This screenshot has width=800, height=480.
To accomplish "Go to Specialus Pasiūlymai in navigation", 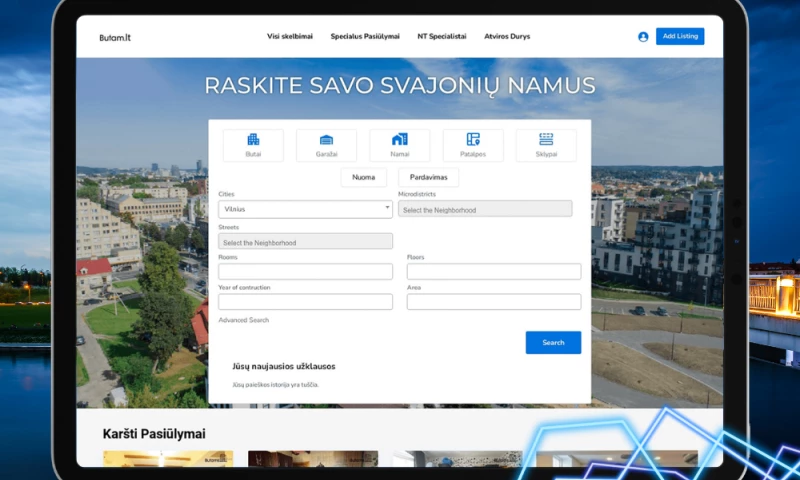I will [x=365, y=37].
